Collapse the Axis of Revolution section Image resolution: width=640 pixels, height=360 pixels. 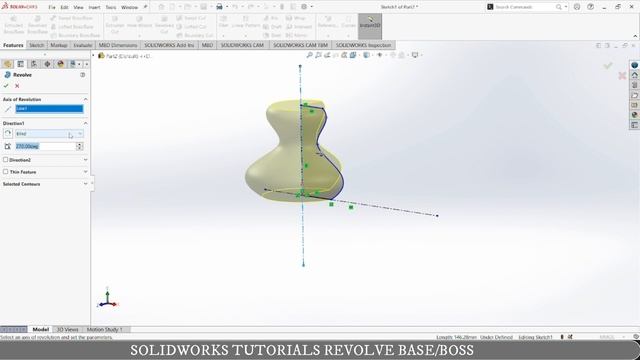pyautogui.click(x=85, y=99)
